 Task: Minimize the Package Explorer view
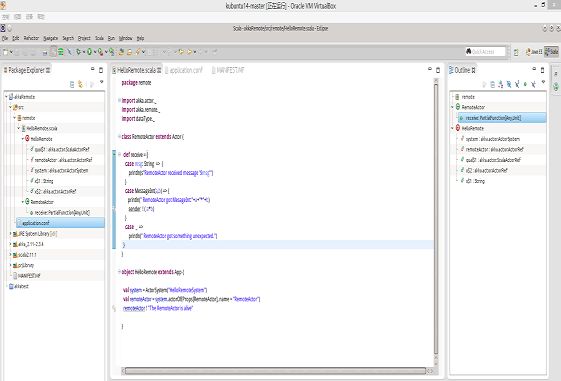(x=92, y=69)
